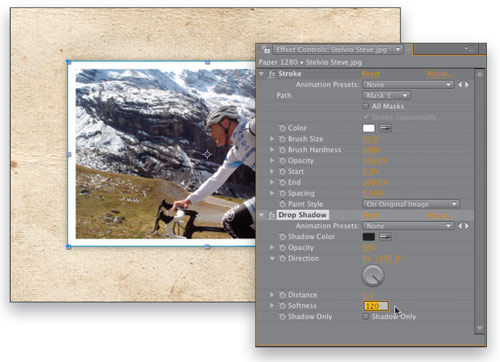Toggle the Effect Controls panel lock icon

pyautogui.click(x=266, y=50)
